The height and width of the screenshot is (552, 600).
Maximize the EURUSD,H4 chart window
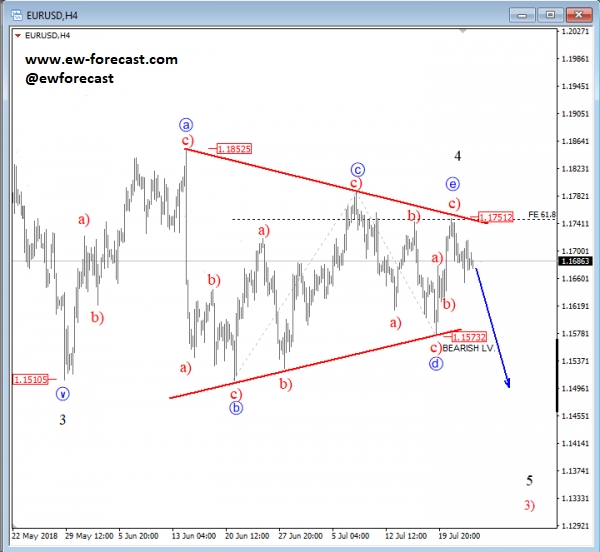(550, 15)
